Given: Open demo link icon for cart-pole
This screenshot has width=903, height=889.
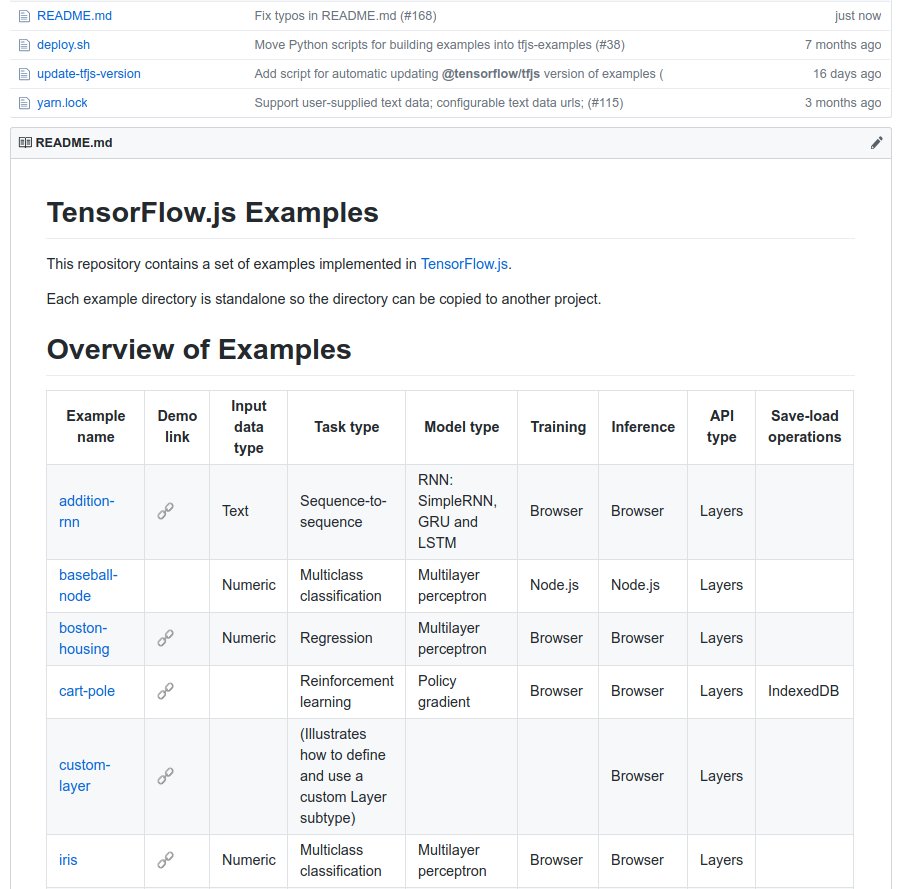Looking at the screenshot, I should point(165,691).
